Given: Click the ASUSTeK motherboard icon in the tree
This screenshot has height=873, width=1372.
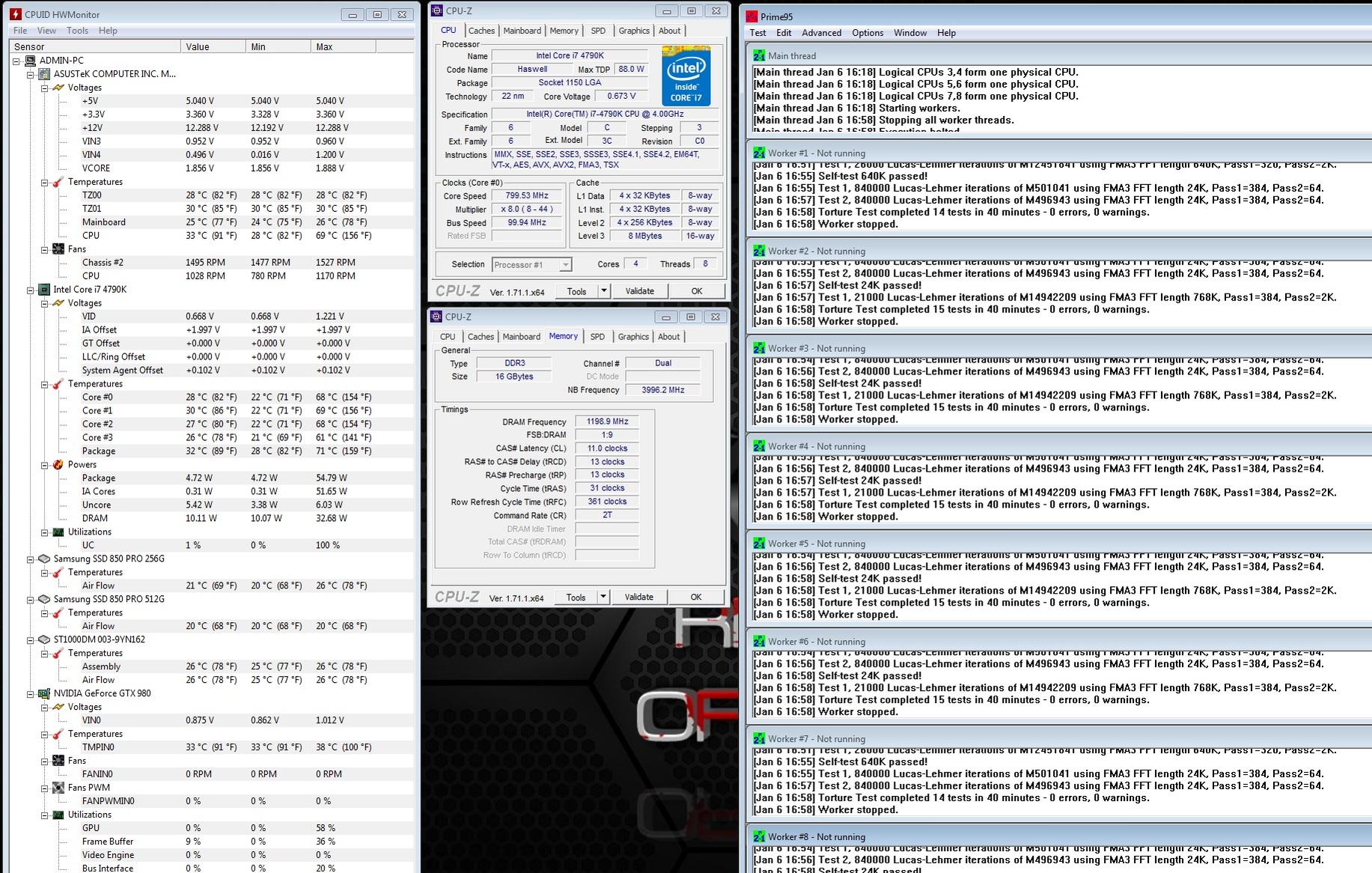Looking at the screenshot, I should click(x=44, y=74).
